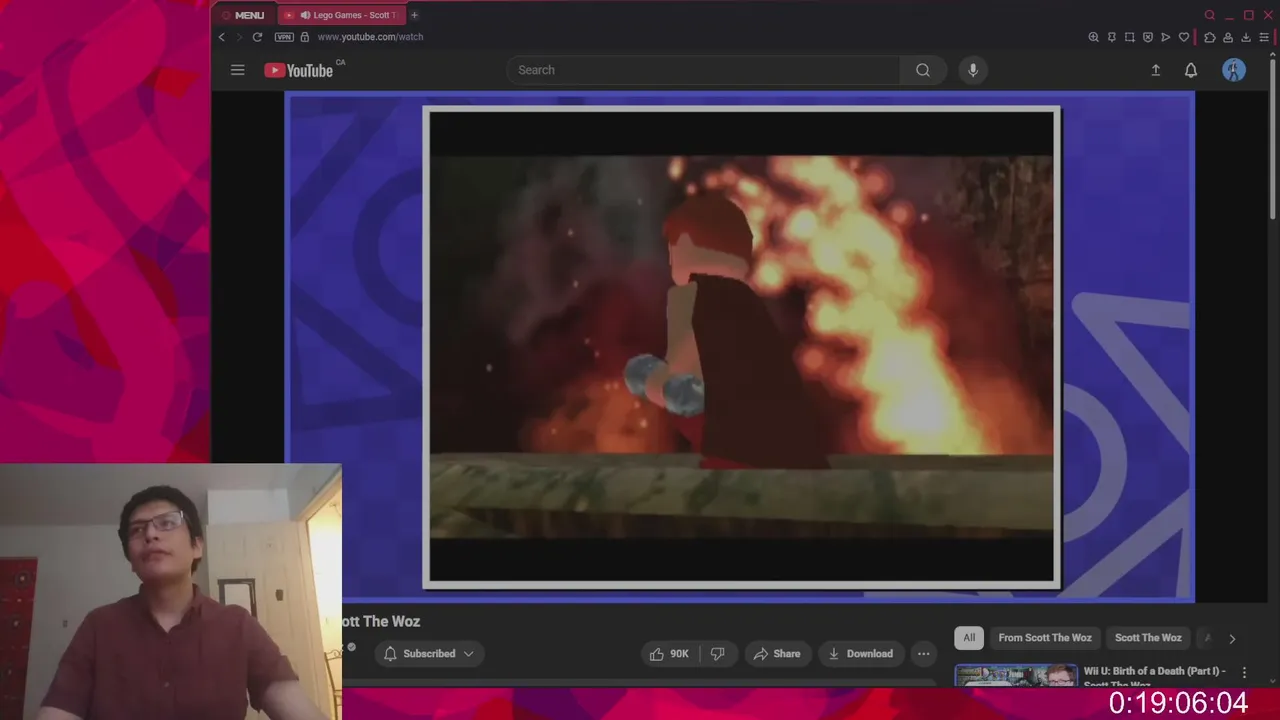
Task: Click the site lock security icon
Action: coord(305,37)
